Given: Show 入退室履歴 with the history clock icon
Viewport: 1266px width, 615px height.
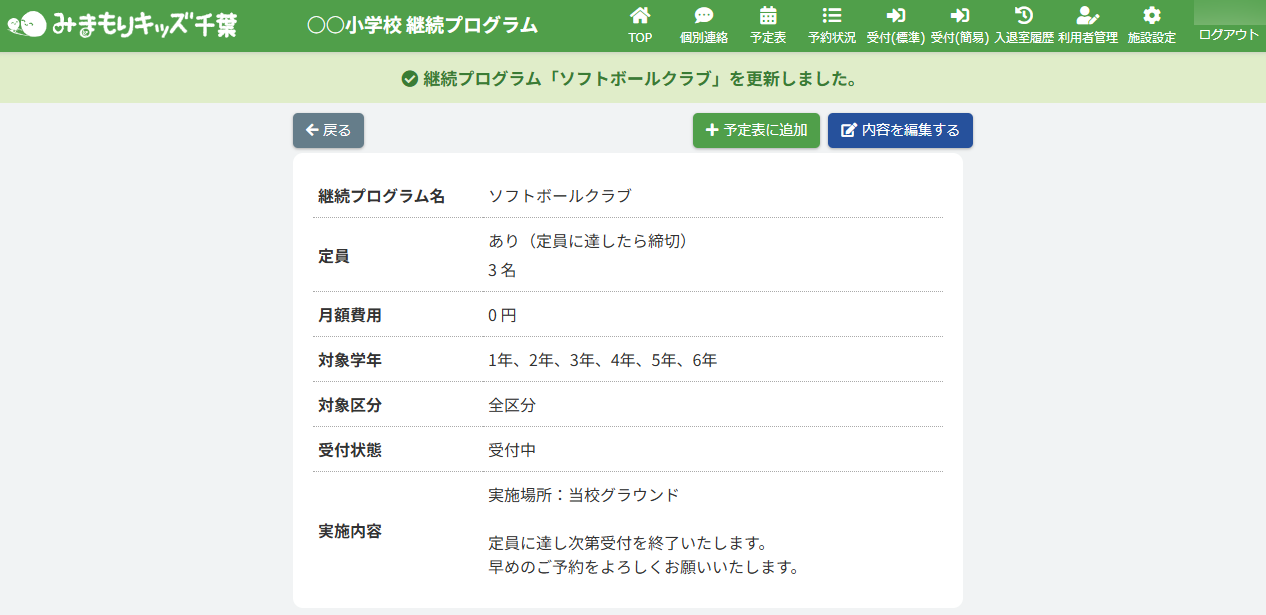Looking at the screenshot, I should coord(1024,16).
